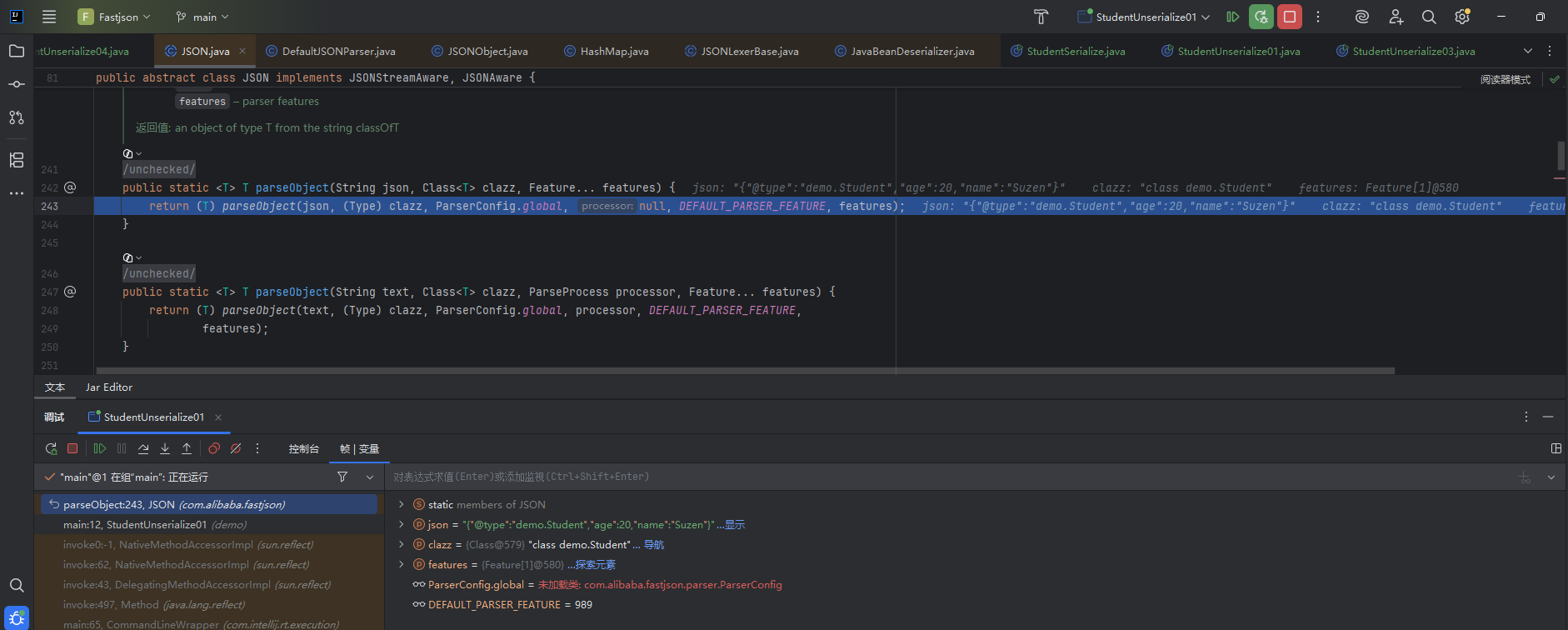Mute breakpoints icon

click(x=236, y=448)
